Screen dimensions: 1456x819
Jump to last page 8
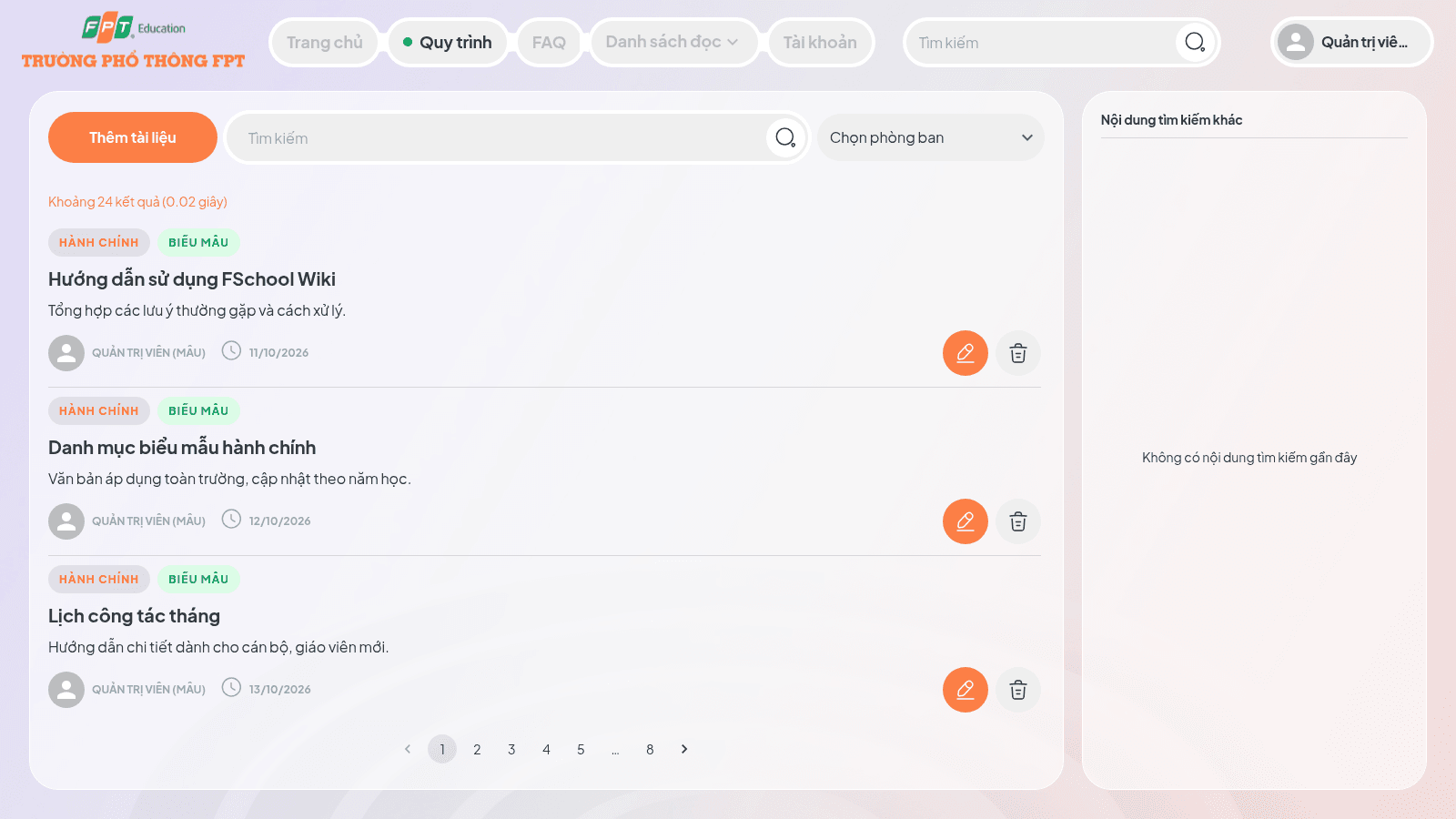tap(650, 749)
